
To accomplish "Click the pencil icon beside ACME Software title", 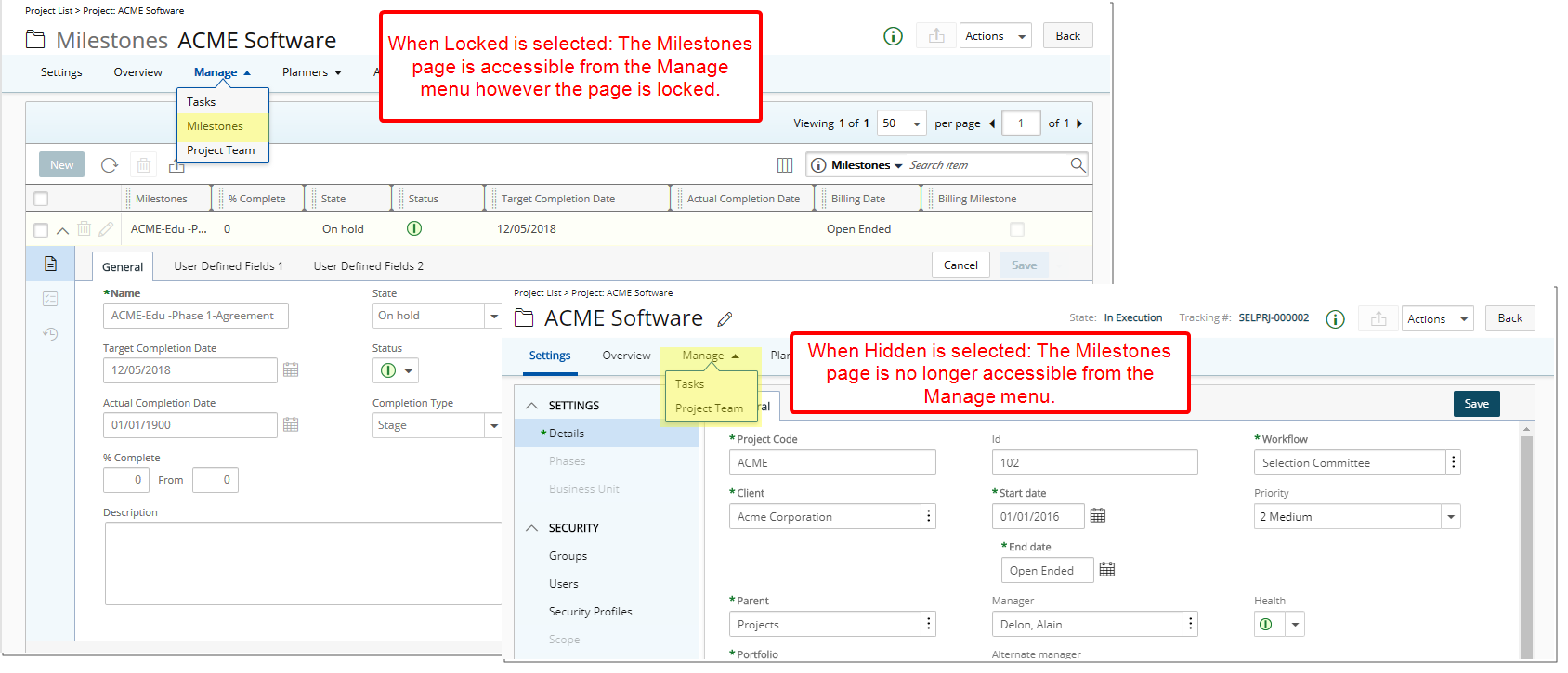I will click(x=725, y=319).
